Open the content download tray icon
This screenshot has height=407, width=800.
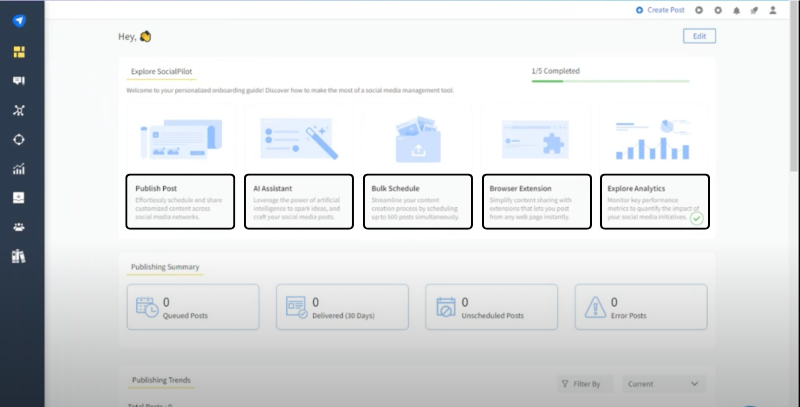click(x=19, y=198)
